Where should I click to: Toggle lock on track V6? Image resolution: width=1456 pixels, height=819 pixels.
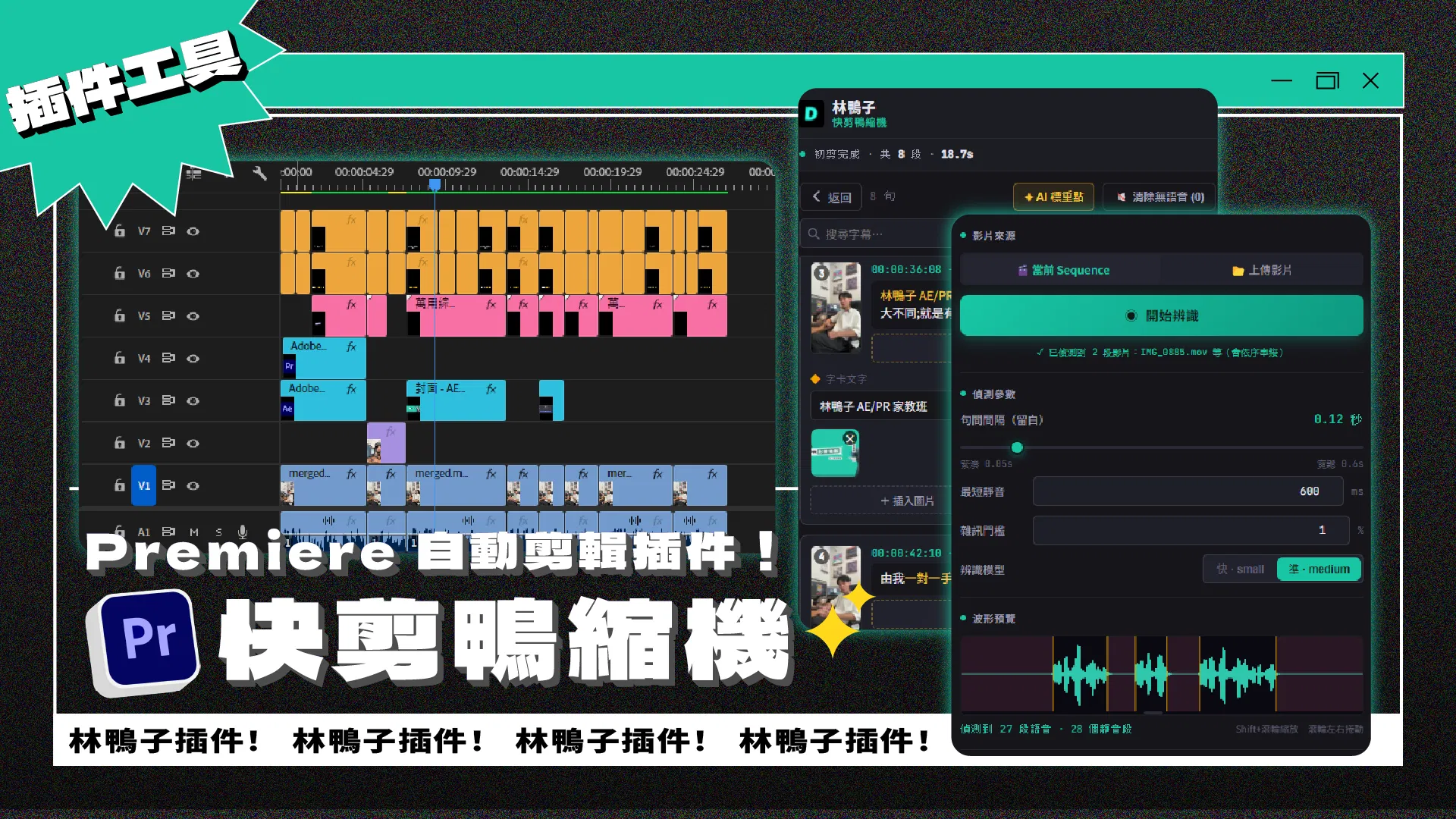click(x=119, y=273)
